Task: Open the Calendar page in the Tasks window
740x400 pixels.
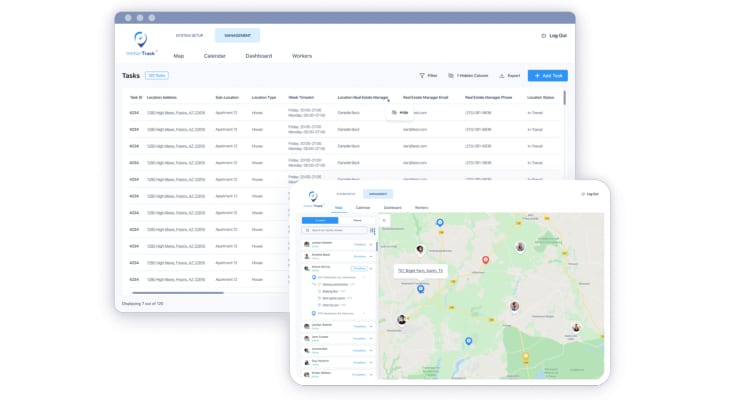Action: 214,56
